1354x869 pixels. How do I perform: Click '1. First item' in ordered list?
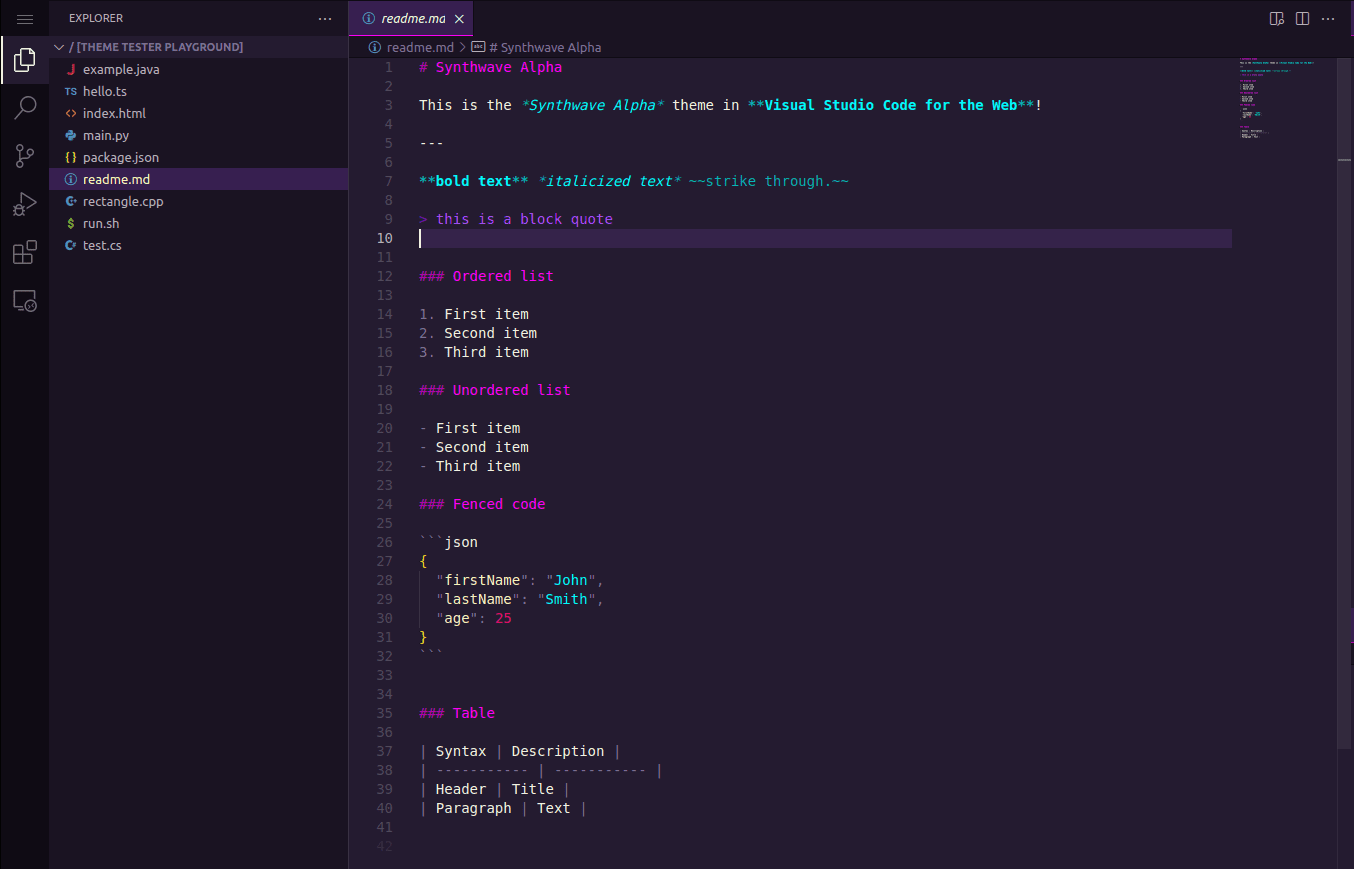point(474,315)
